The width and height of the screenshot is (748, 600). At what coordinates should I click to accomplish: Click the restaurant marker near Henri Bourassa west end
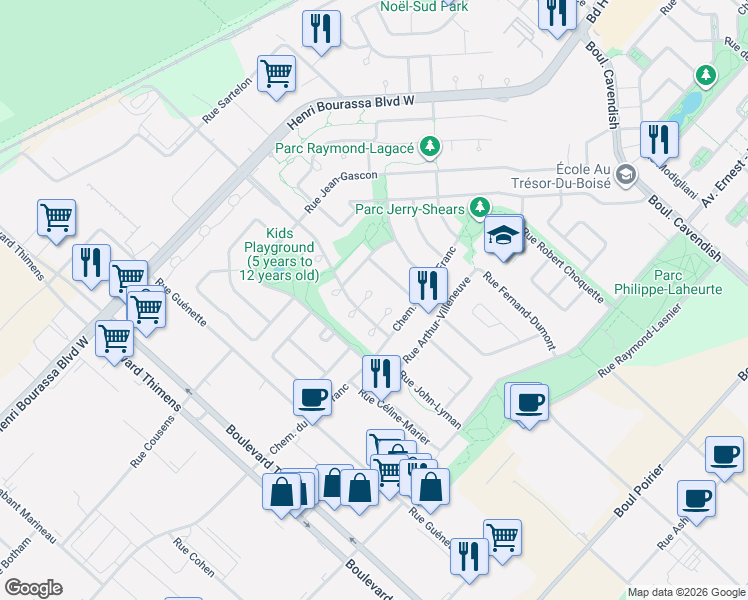tap(91, 265)
